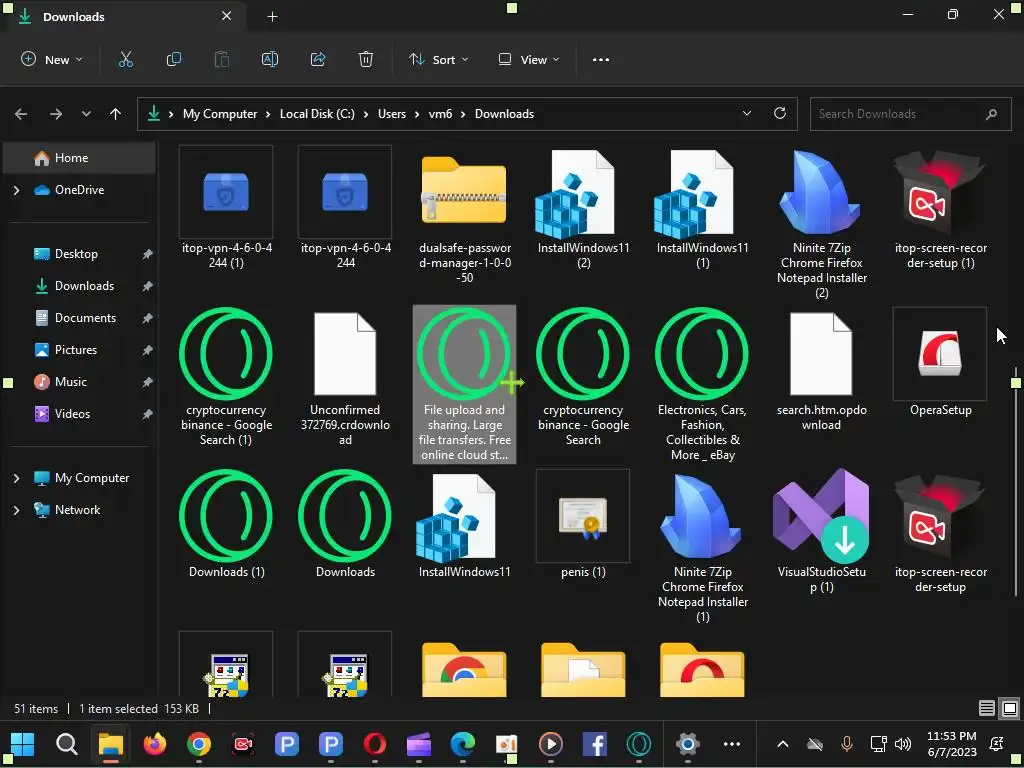The height and width of the screenshot is (768, 1024).
Task: Select the itop-vpn-4-6-0-4244 (1) file
Action: pyautogui.click(x=226, y=208)
